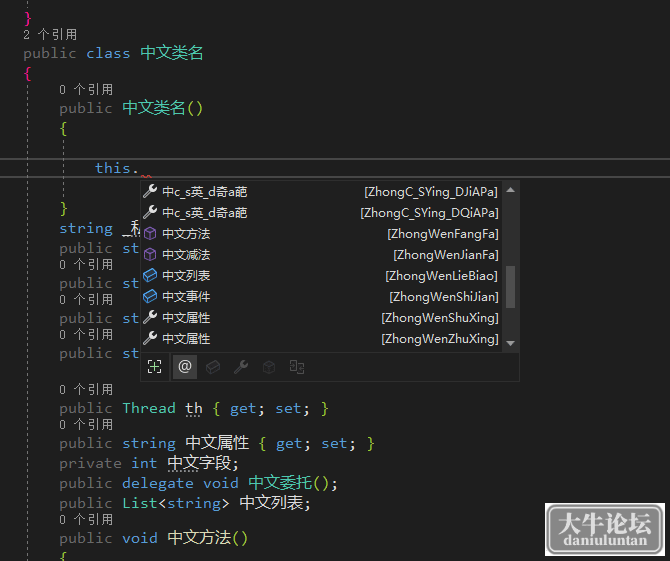Screen dimensions: 670x561
Task: Click the property name 中文属性 in declaration
Action: pos(217,443)
